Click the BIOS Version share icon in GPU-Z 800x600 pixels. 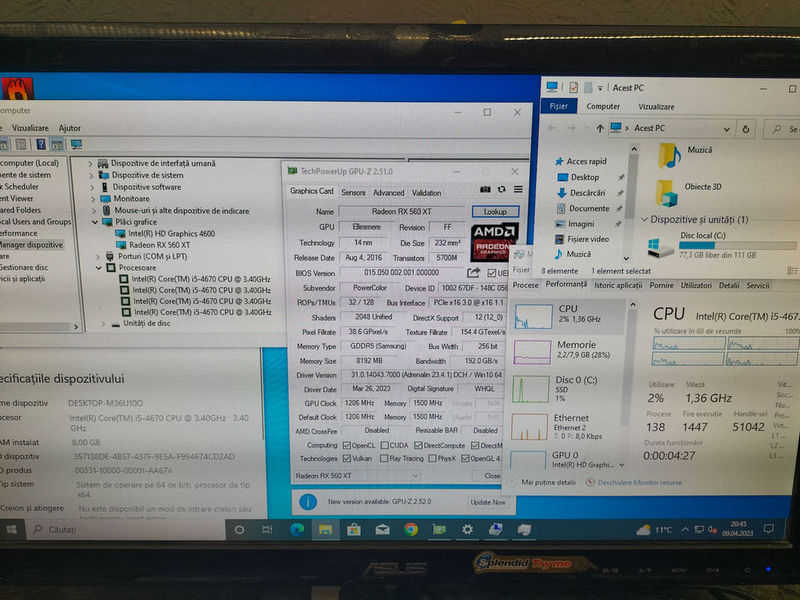click(x=473, y=272)
